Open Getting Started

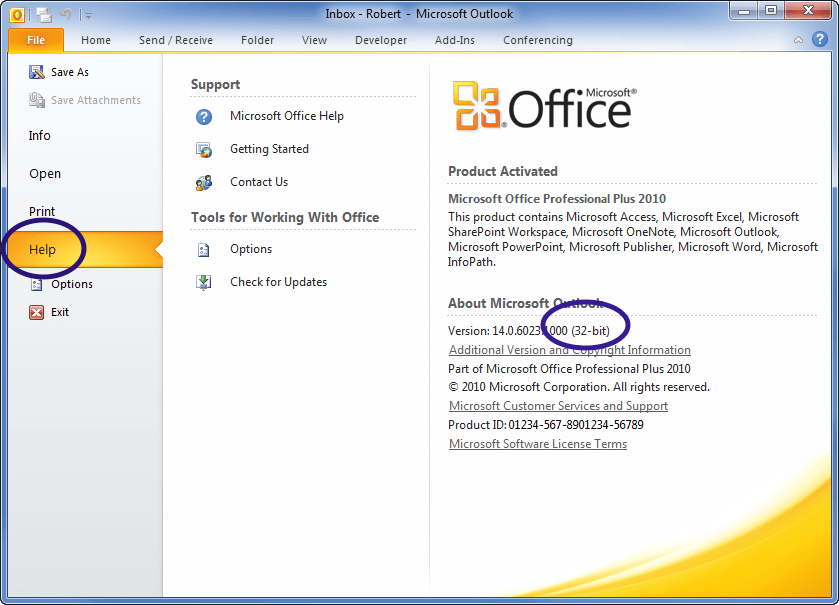(x=269, y=149)
